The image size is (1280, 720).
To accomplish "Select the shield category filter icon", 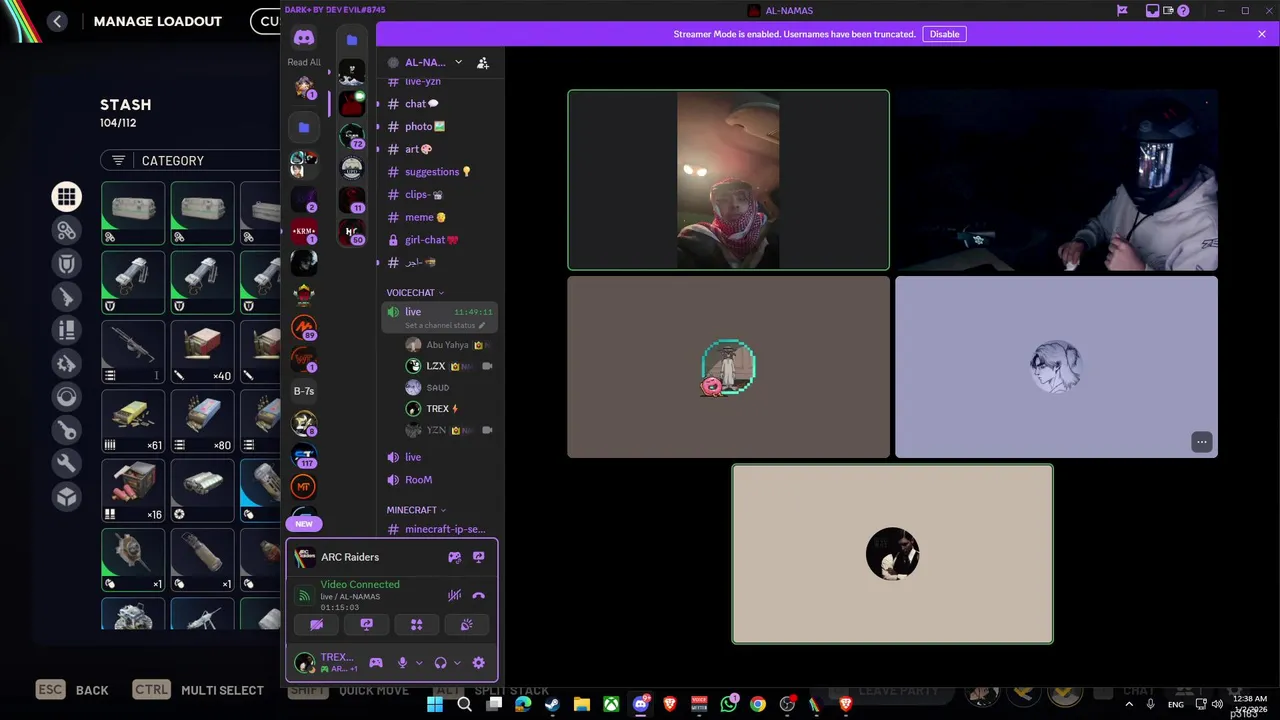I will [x=67, y=264].
